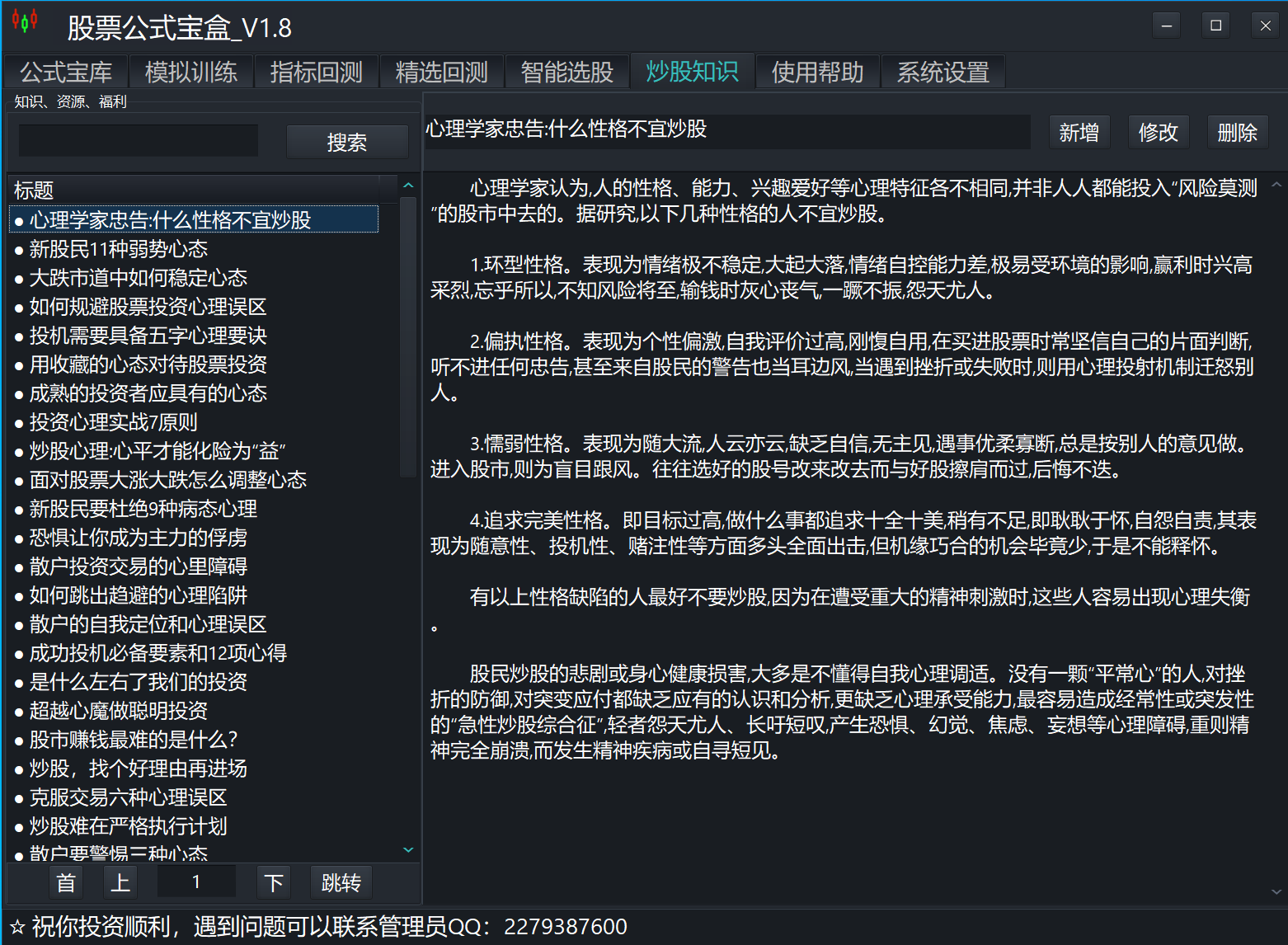Viewport: 1288px width, 945px height.
Task: Go to the 系统设置 tab
Action: 942,73
